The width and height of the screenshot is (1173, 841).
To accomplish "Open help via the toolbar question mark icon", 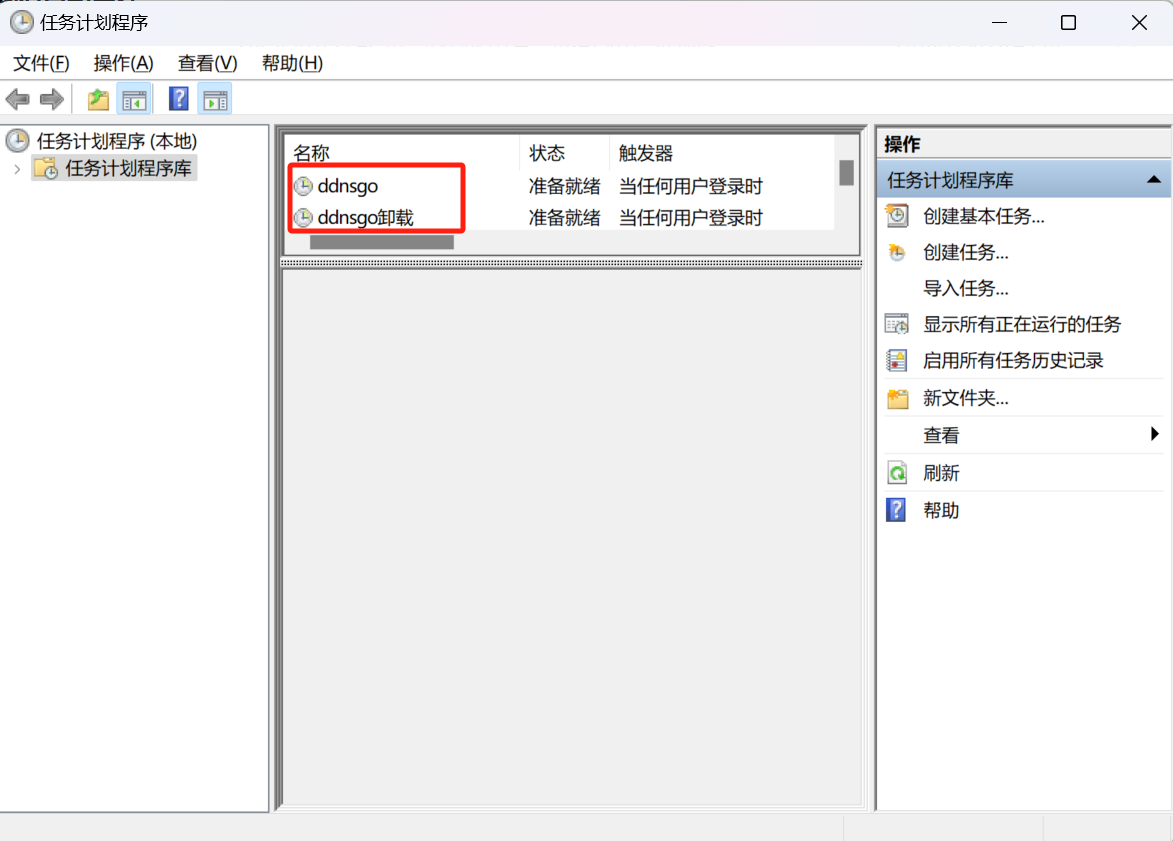I will tap(178, 99).
